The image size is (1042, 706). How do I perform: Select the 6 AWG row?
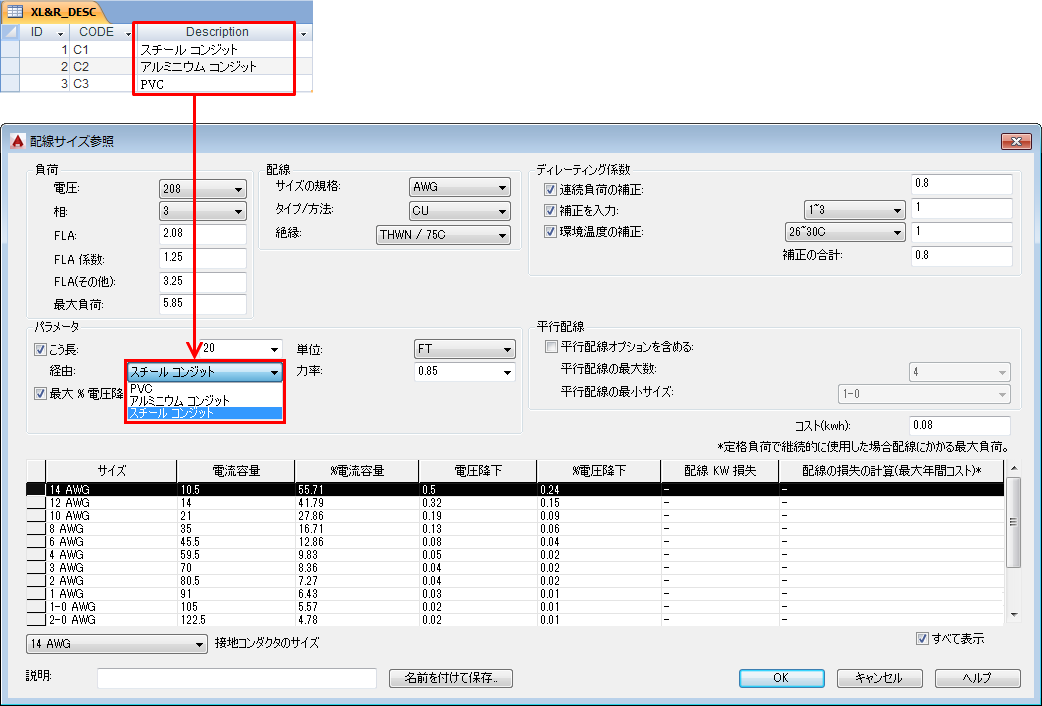(515, 542)
